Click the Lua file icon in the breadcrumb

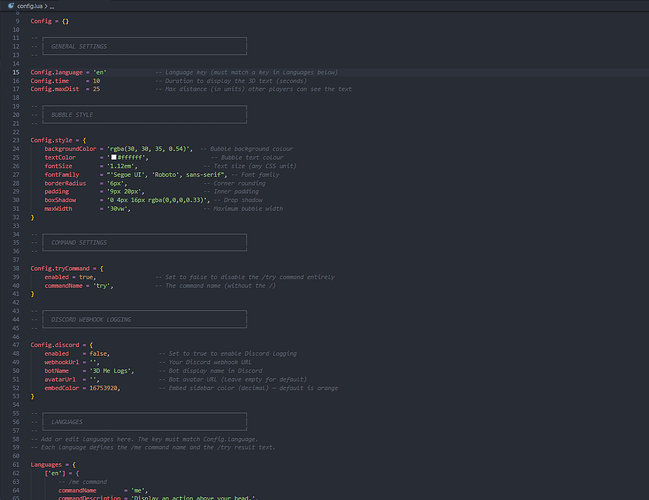(x=11, y=6)
